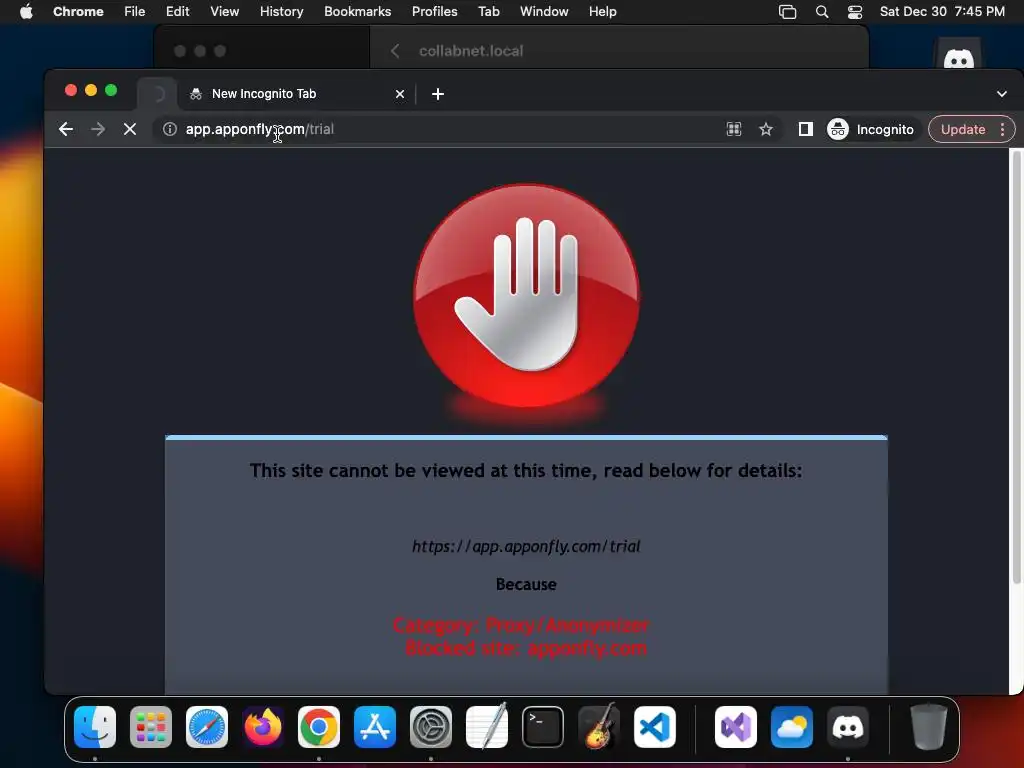Open the View menu
The width and height of the screenshot is (1024, 768).
pos(225,12)
